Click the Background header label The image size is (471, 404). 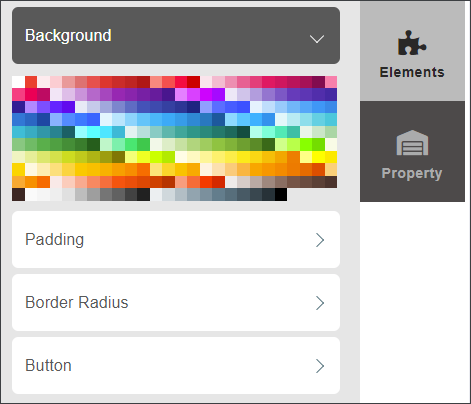tap(68, 35)
